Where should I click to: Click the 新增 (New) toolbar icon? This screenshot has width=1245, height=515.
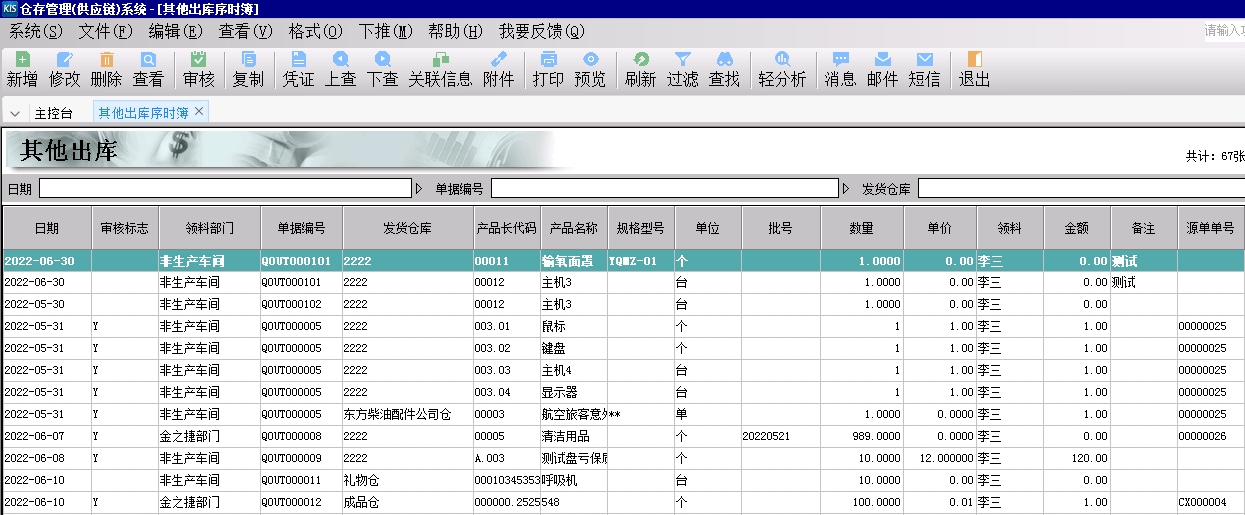point(22,69)
